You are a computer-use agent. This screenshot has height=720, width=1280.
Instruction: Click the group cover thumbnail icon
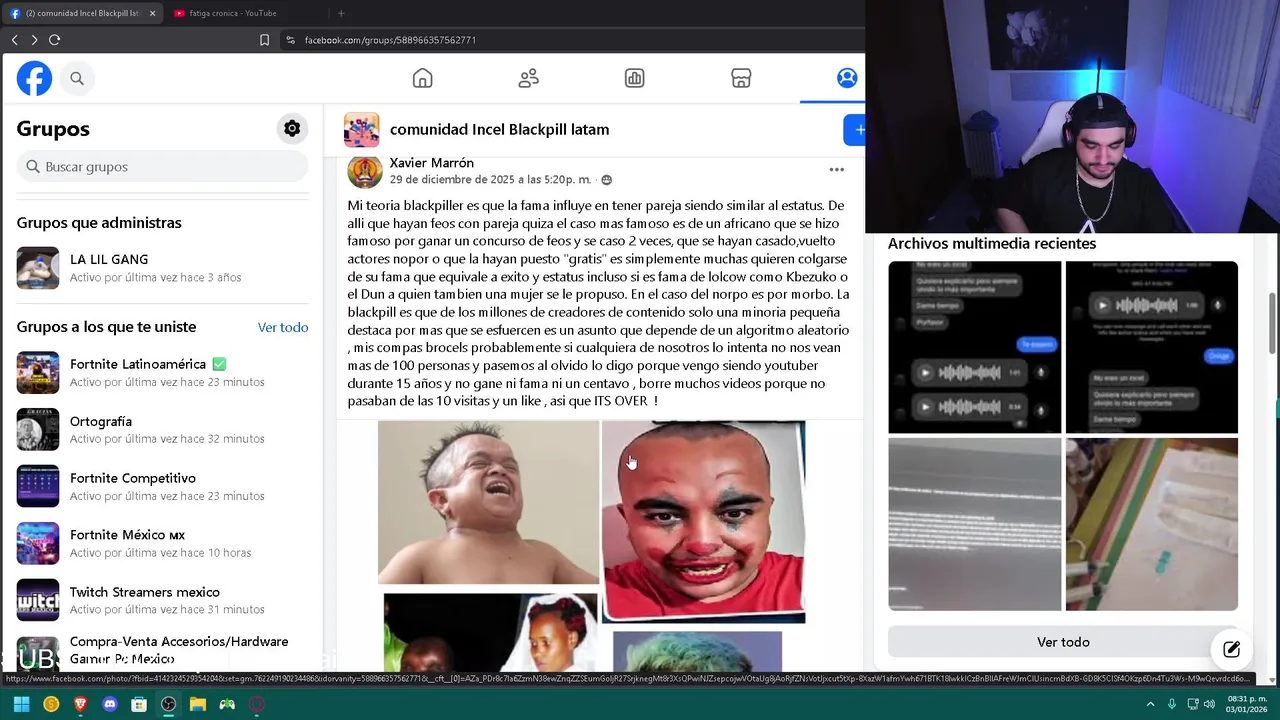point(362,130)
